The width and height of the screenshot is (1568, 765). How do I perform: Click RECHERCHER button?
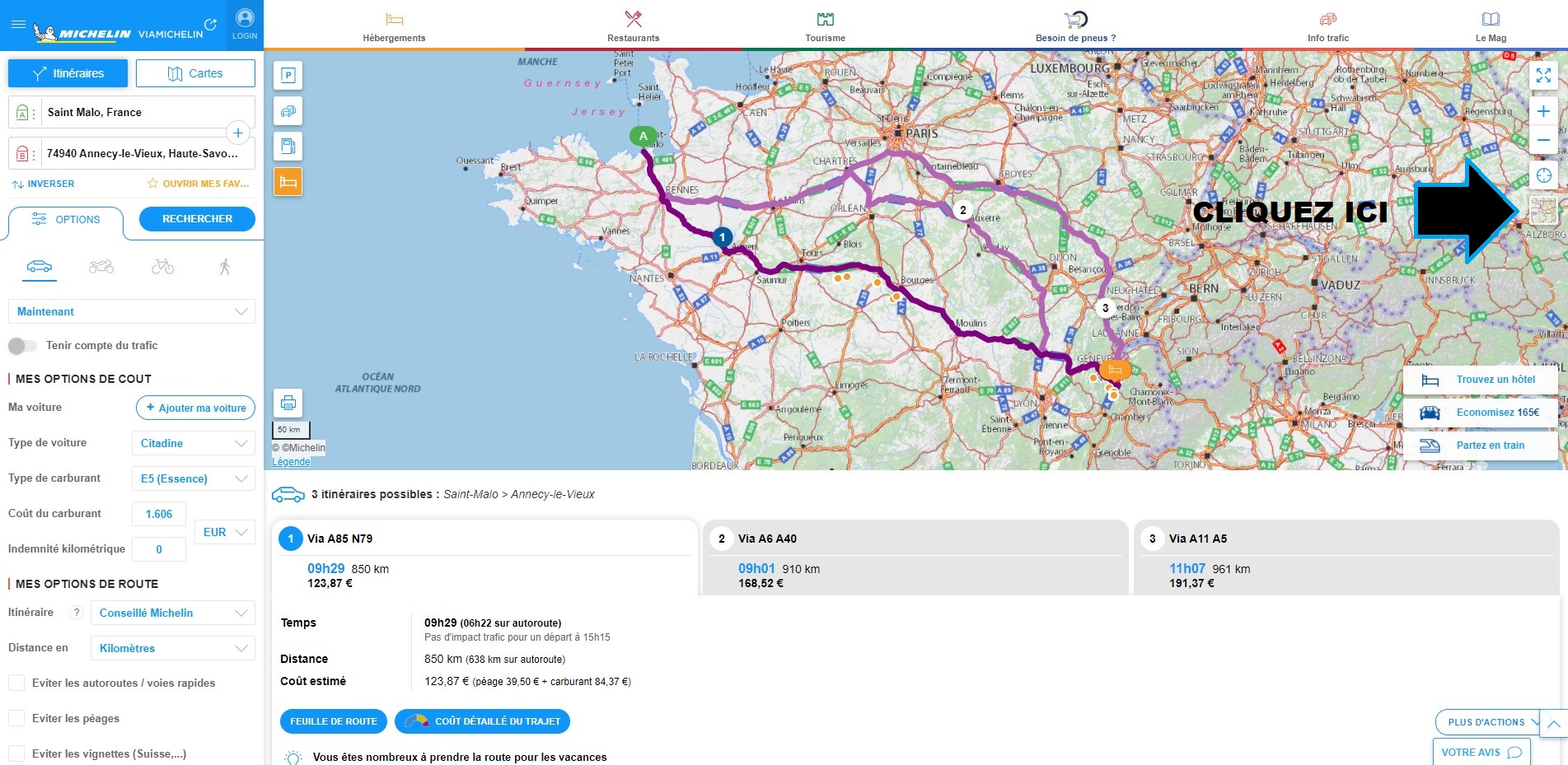197,219
